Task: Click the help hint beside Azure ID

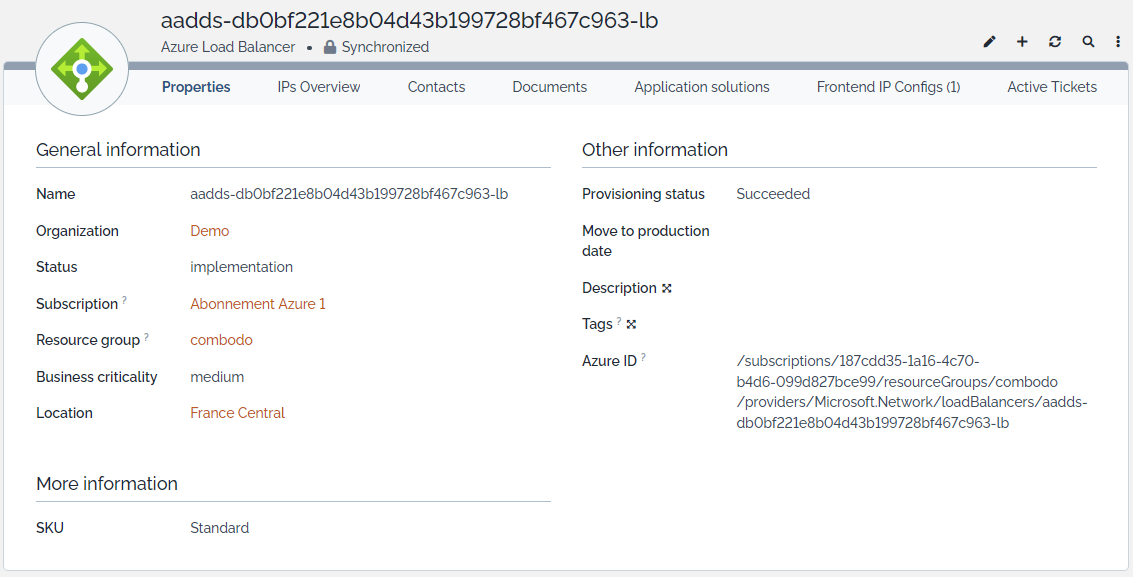Action: 643,357
